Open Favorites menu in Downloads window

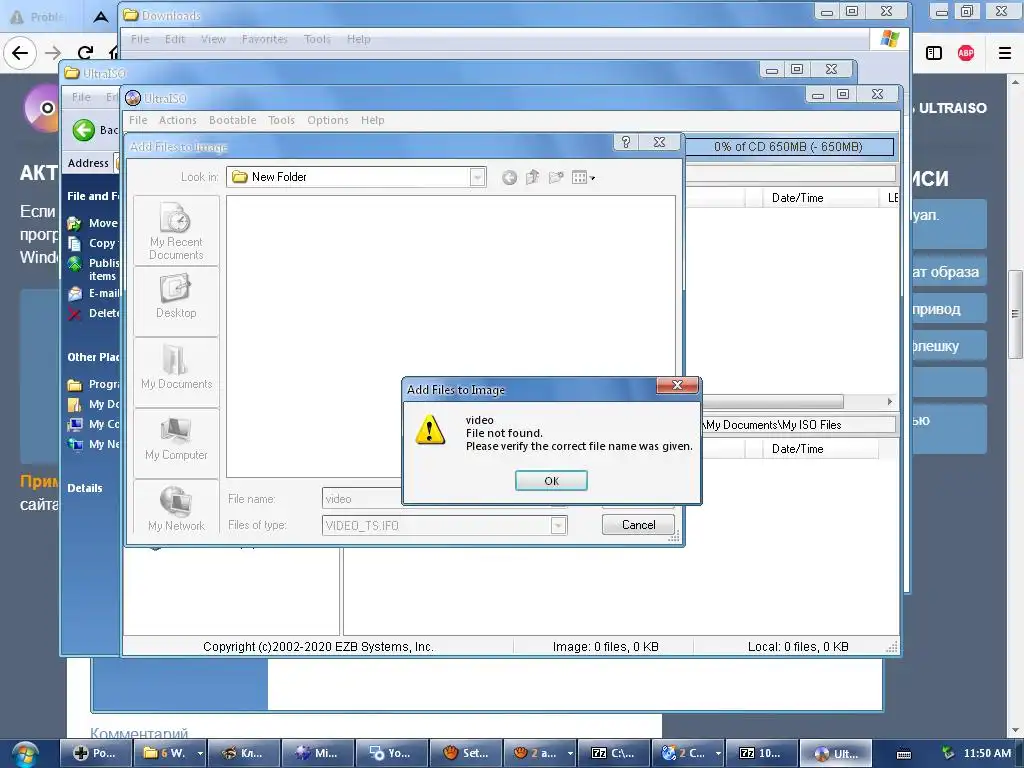coord(264,39)
